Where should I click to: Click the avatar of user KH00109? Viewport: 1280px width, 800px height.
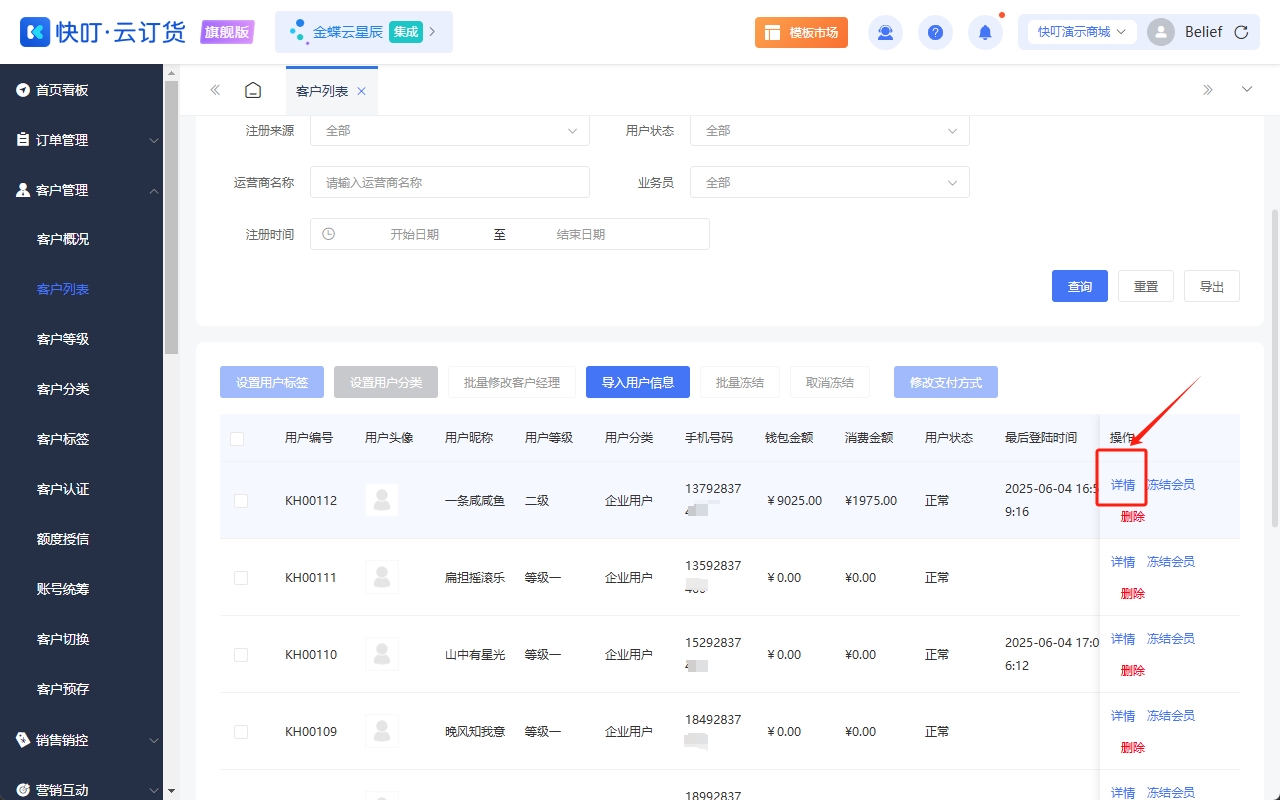click(x=381, y=731)
